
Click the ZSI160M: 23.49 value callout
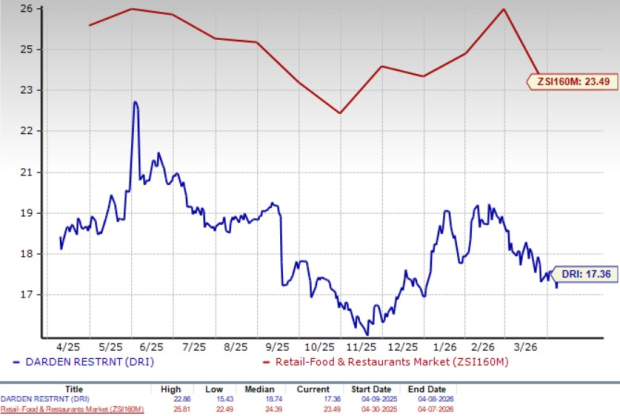(570, 81)
